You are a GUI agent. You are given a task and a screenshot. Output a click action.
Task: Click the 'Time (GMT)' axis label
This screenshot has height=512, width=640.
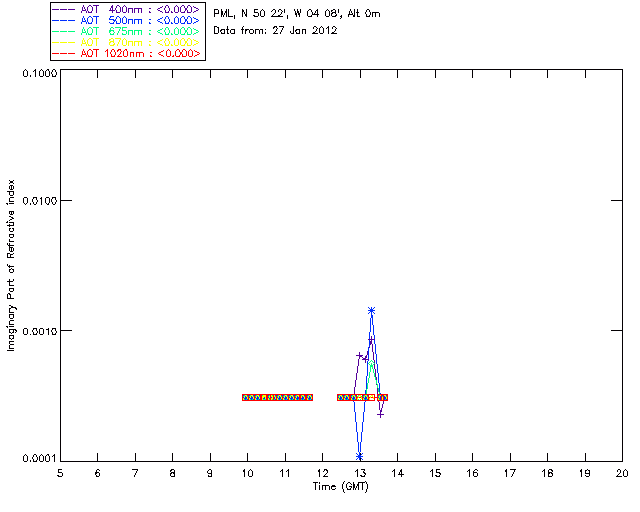(340, 487)
